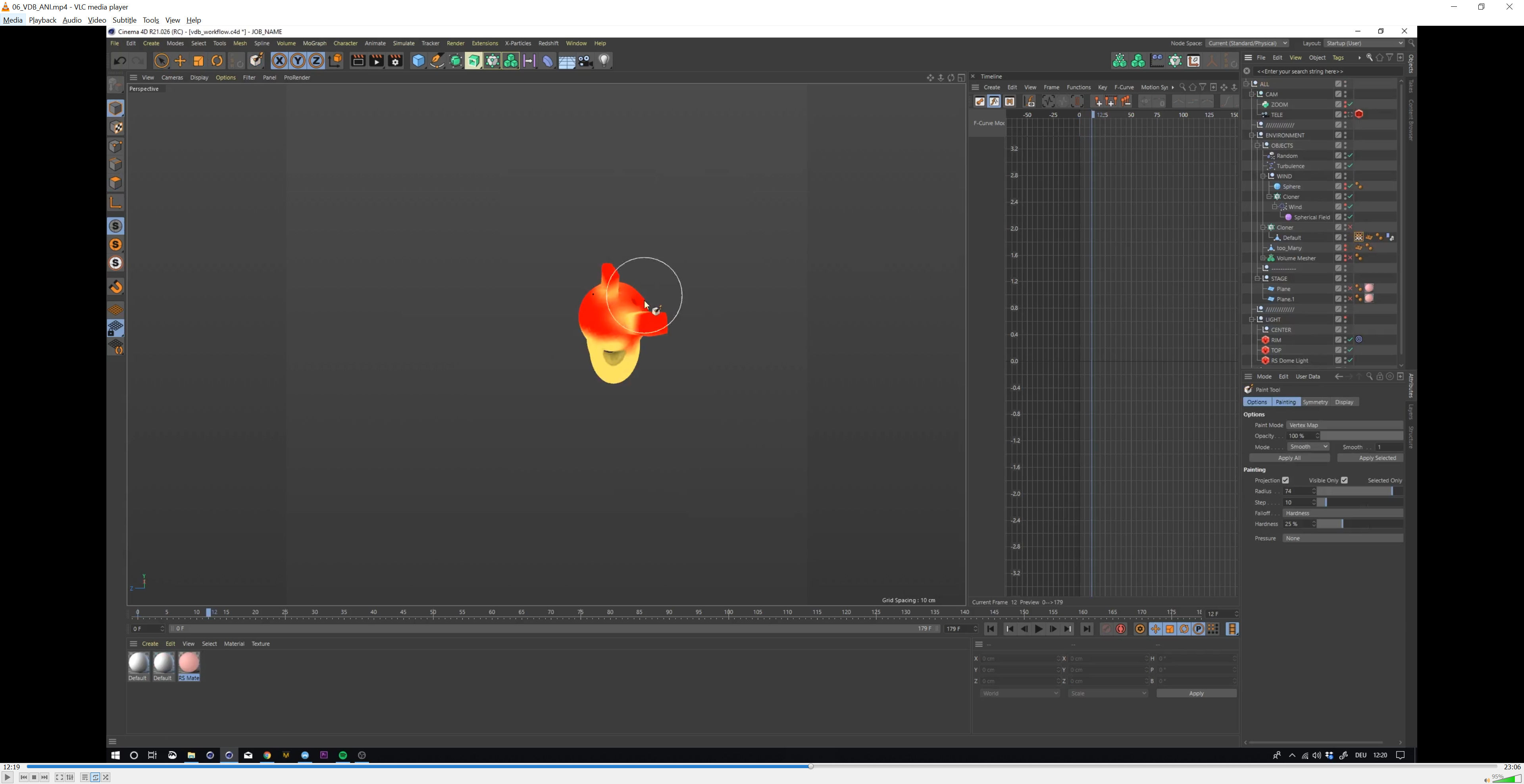The image size is (1524, 784).
Task: Collapse the ENVIRONMENT group in object tree
Action: pyautogui.click(x=1252, y=135)
